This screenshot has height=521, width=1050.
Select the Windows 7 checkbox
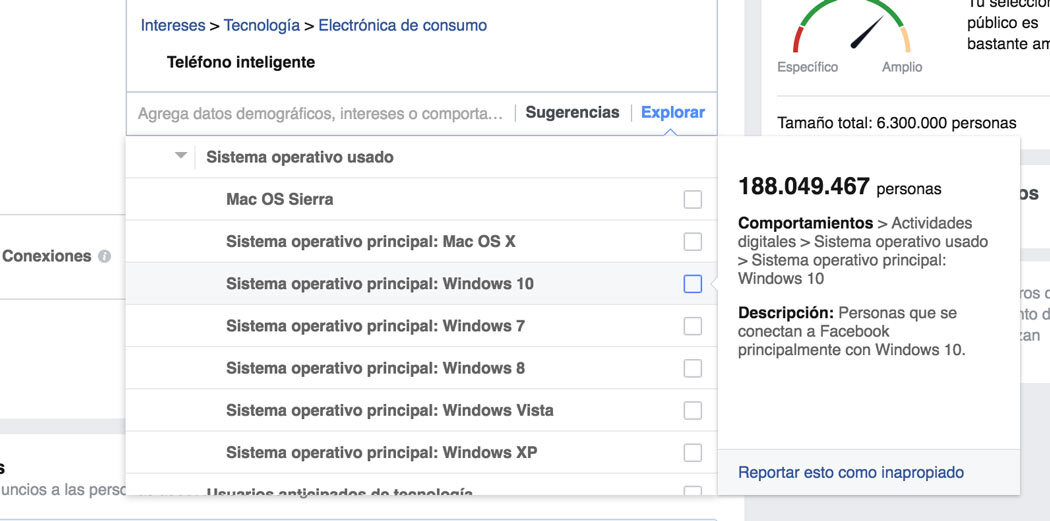pos(692,326)
